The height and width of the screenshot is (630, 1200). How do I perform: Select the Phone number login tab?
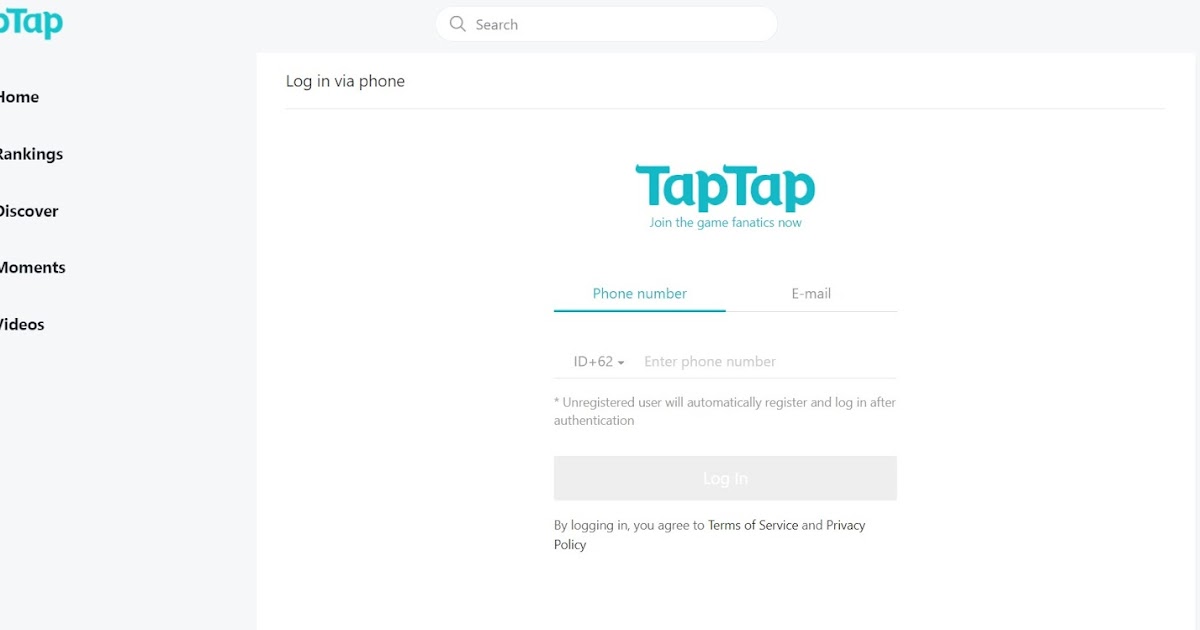639,293
